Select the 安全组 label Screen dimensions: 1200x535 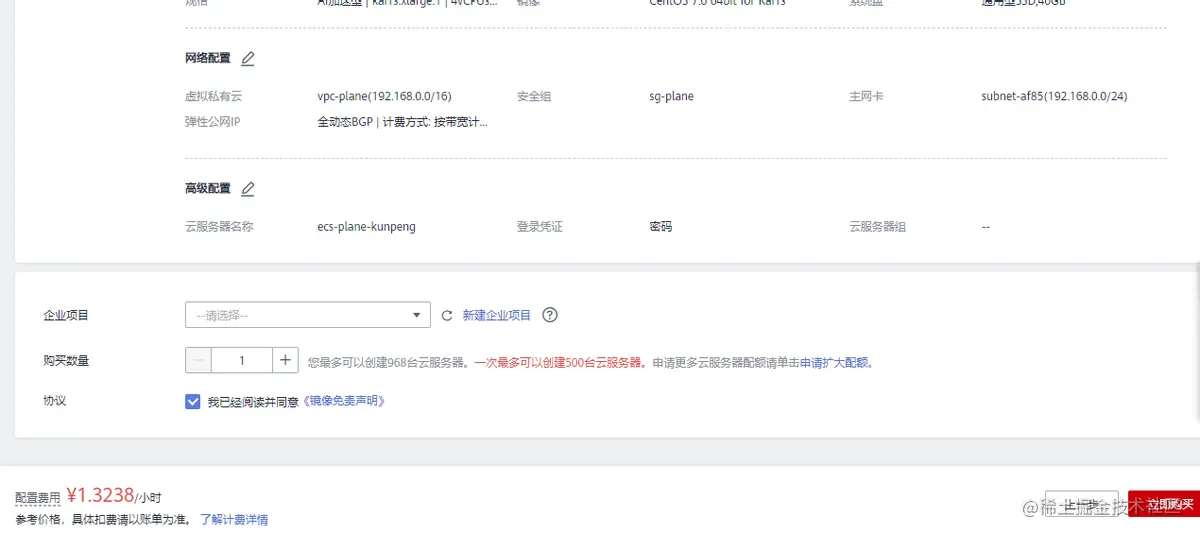pyautogui.click(x=534, y=97)
